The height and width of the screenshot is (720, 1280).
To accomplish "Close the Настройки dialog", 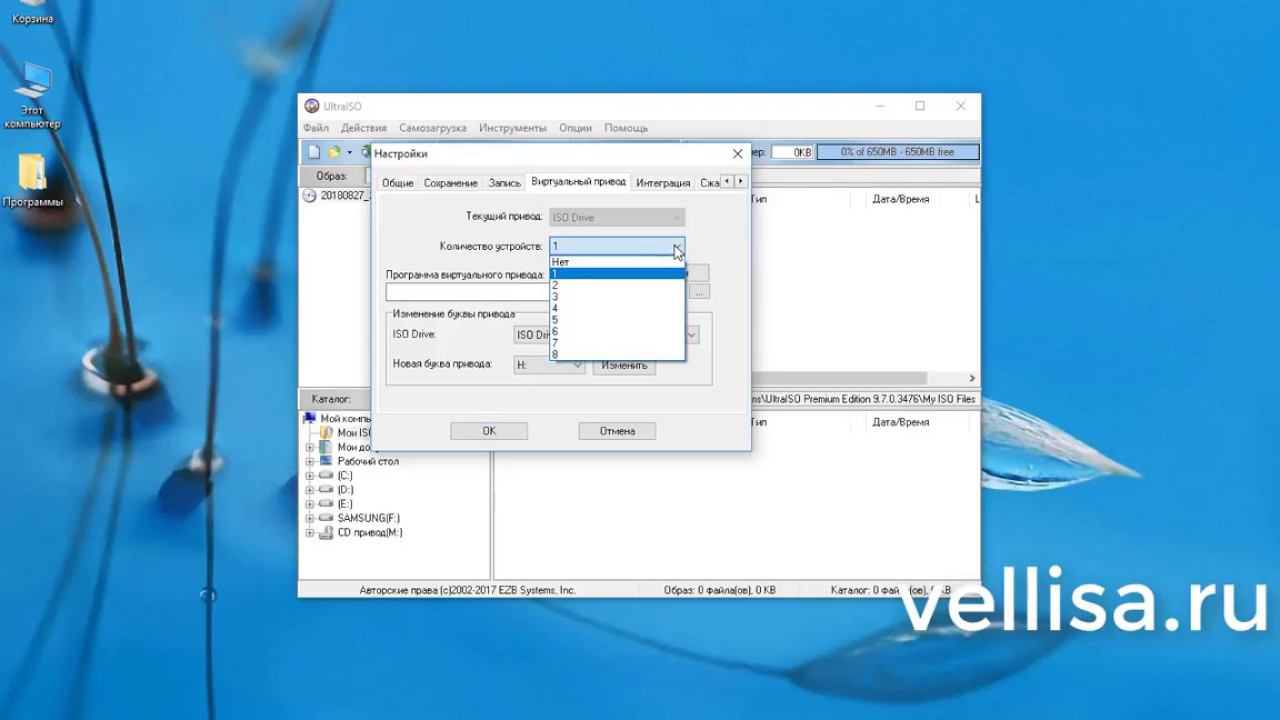I will [x=738, y=154].
